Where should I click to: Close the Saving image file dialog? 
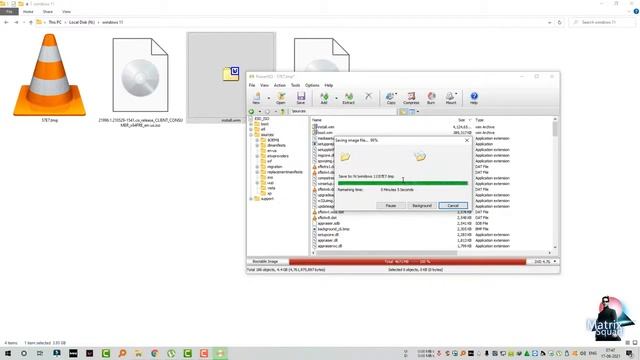tap(467, 140)
